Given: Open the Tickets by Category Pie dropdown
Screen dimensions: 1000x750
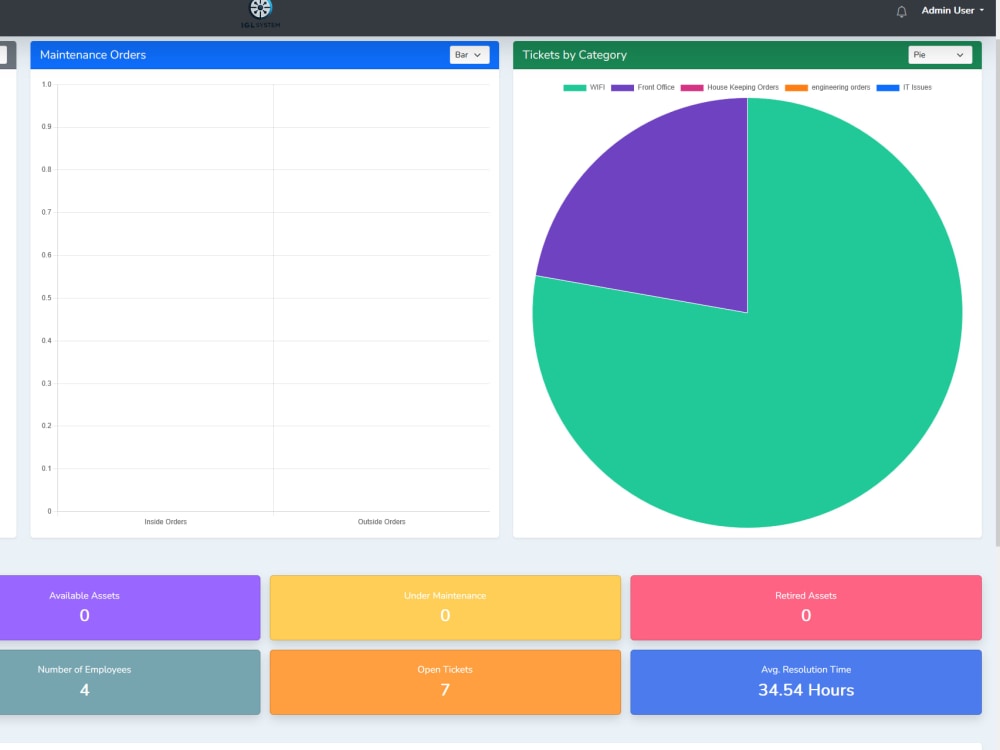Looking at the screenshot, I should tap(940, 55).
